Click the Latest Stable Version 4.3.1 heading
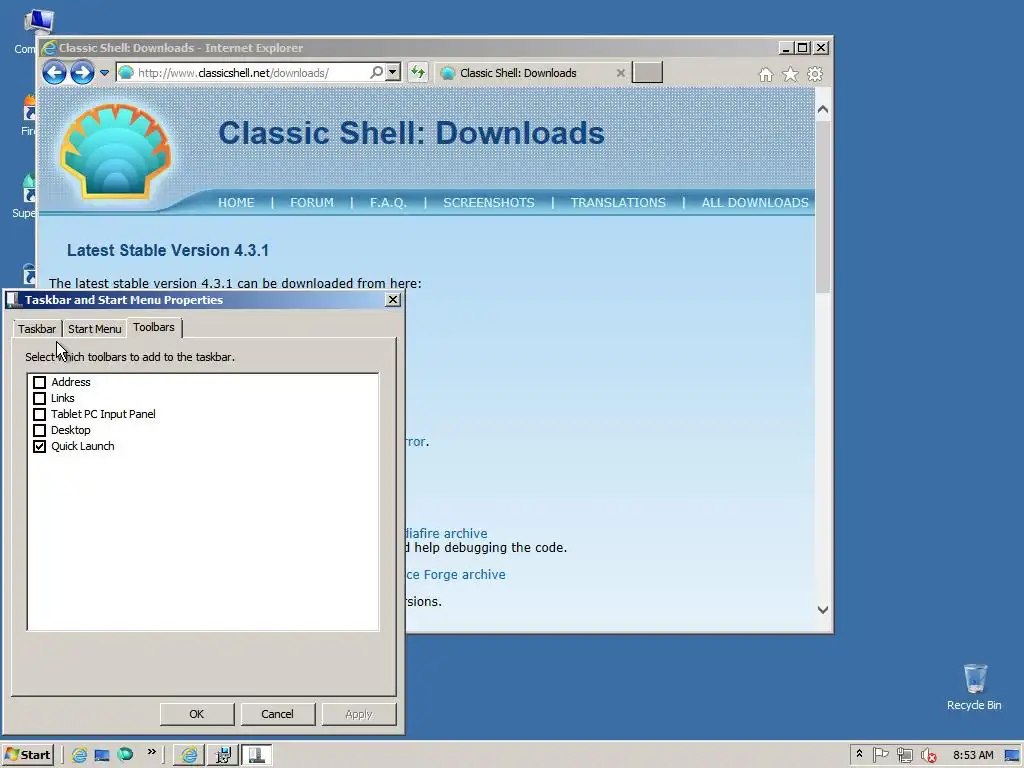 tap(168, 250)
